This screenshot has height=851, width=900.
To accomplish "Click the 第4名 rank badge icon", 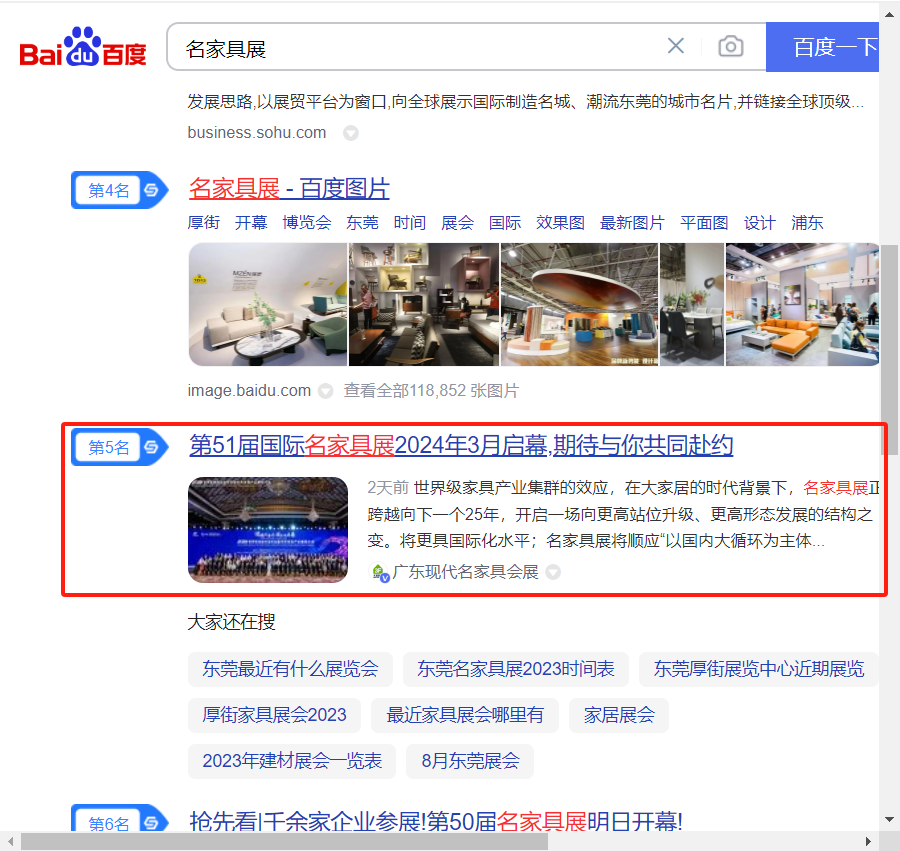I will [x=151, y=190].
